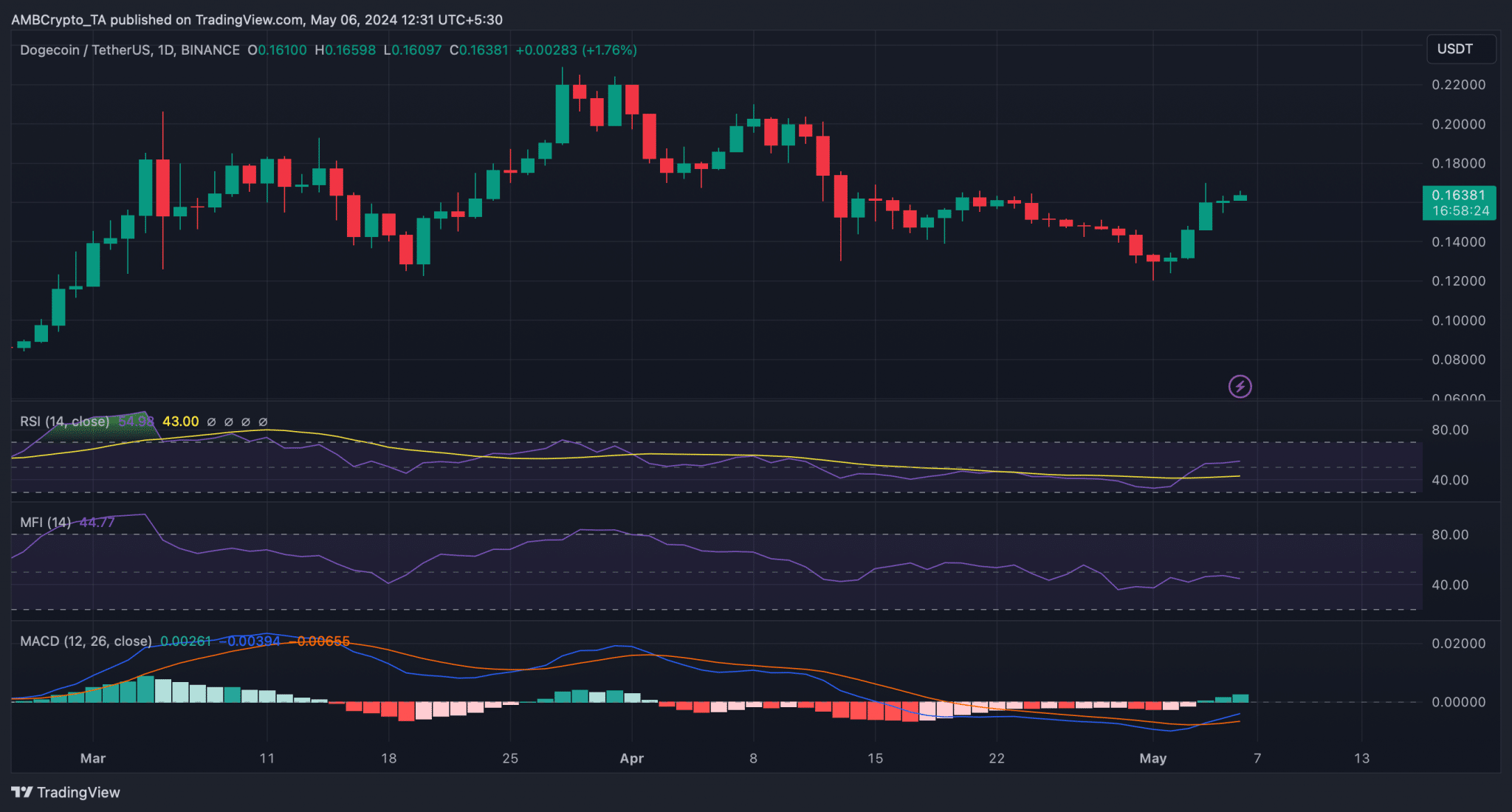The image size is (1512, 812).
Task: Click the 0.20000 price axis label
Action: click(1458, 124)
